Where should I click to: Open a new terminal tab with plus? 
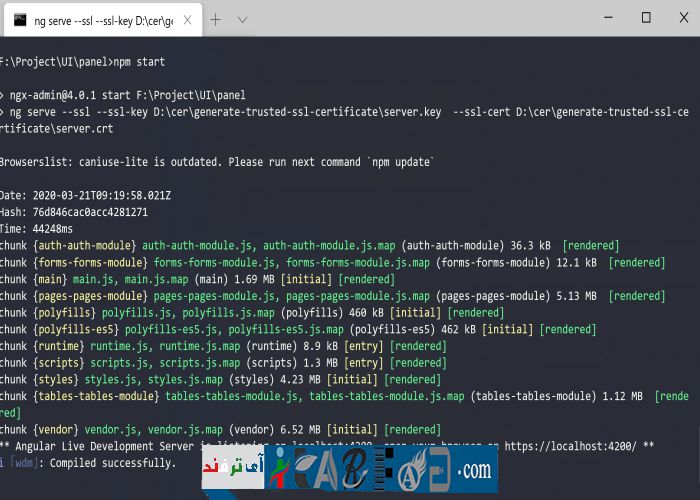click(x=216, y=19)
